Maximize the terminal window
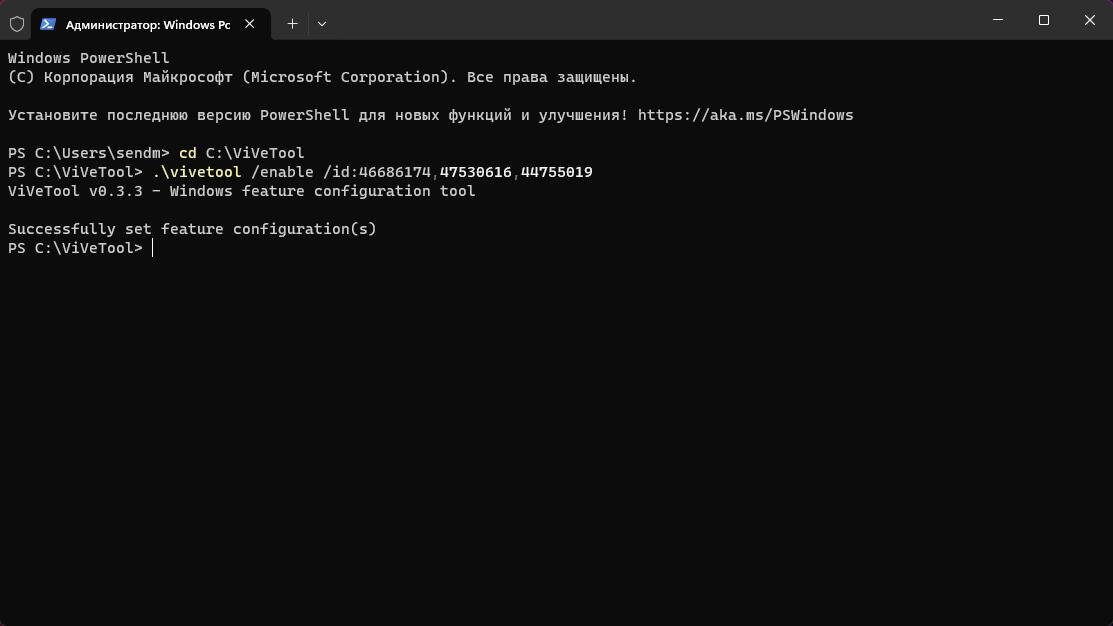The image size is (1113, 626). (1043, 20)
